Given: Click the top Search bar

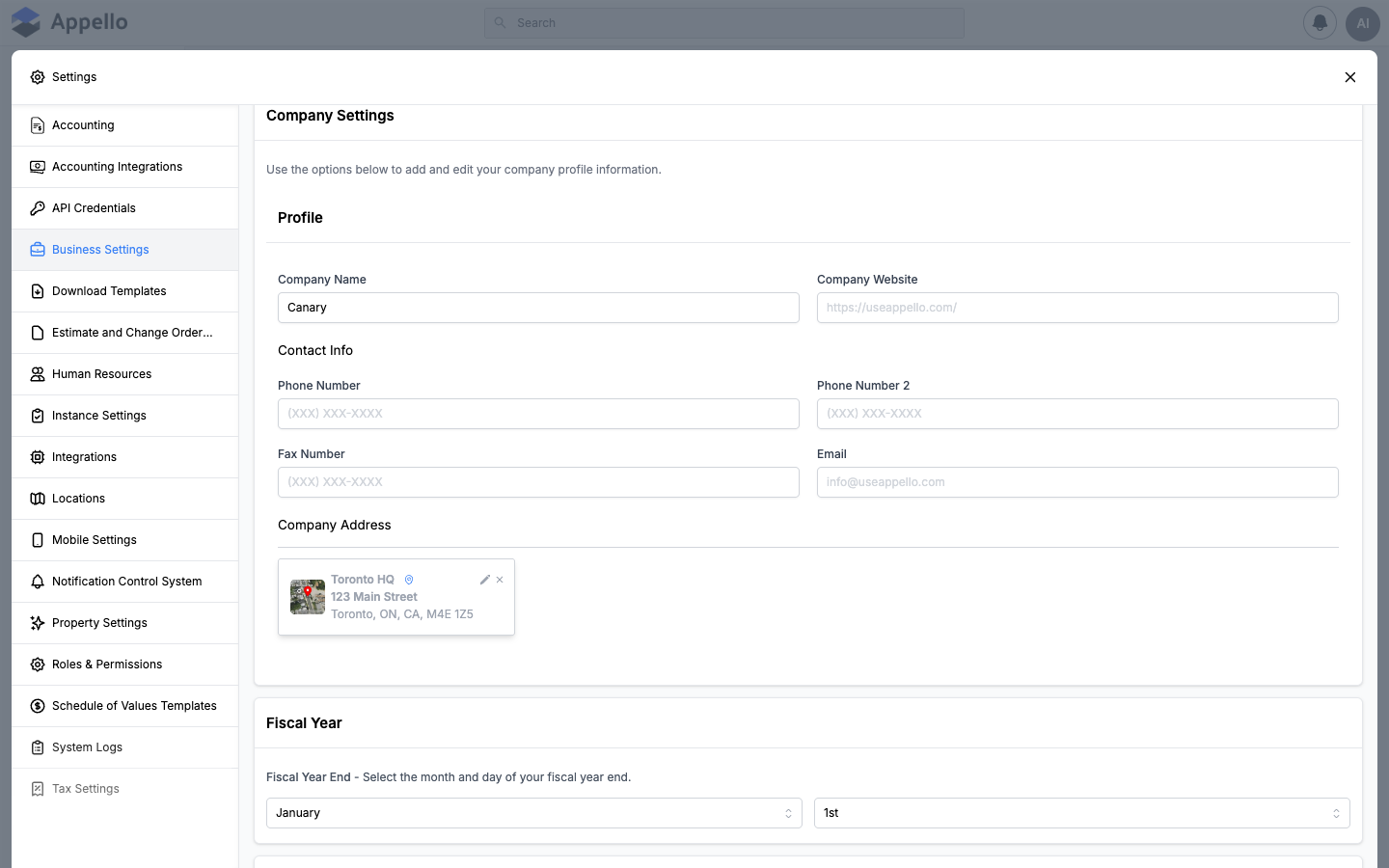Looking at the screenshot, I should (x=724, y=23).
